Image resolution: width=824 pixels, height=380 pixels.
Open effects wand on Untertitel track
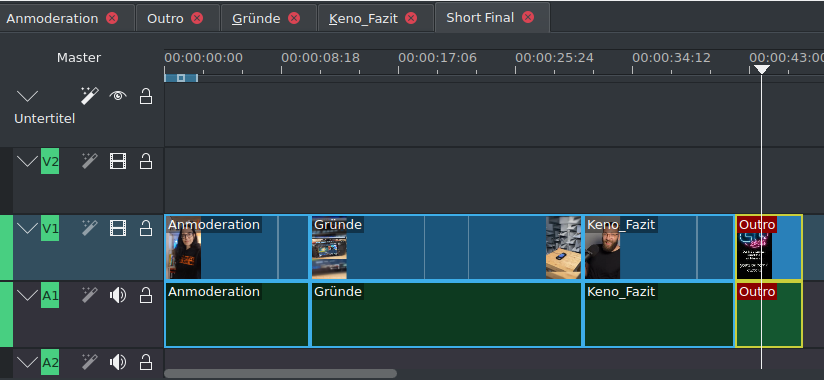tap(89, 96)
